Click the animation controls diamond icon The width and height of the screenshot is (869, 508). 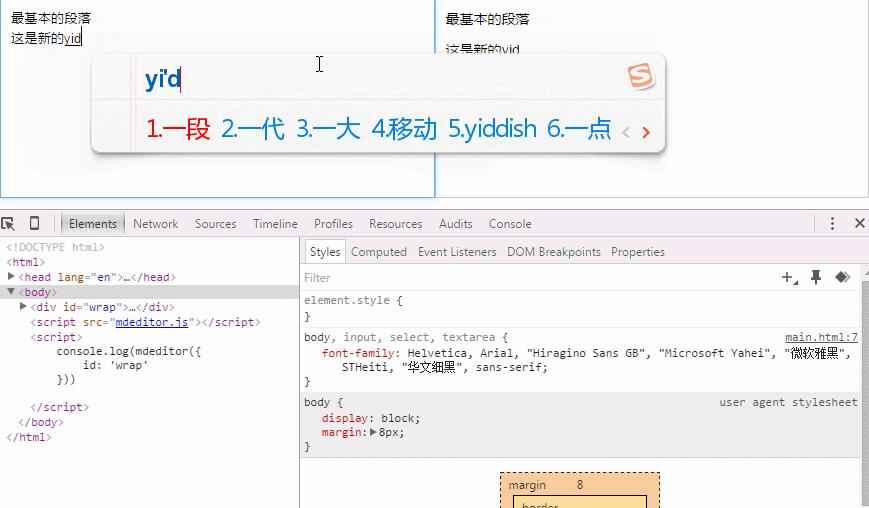pos(842,277)
